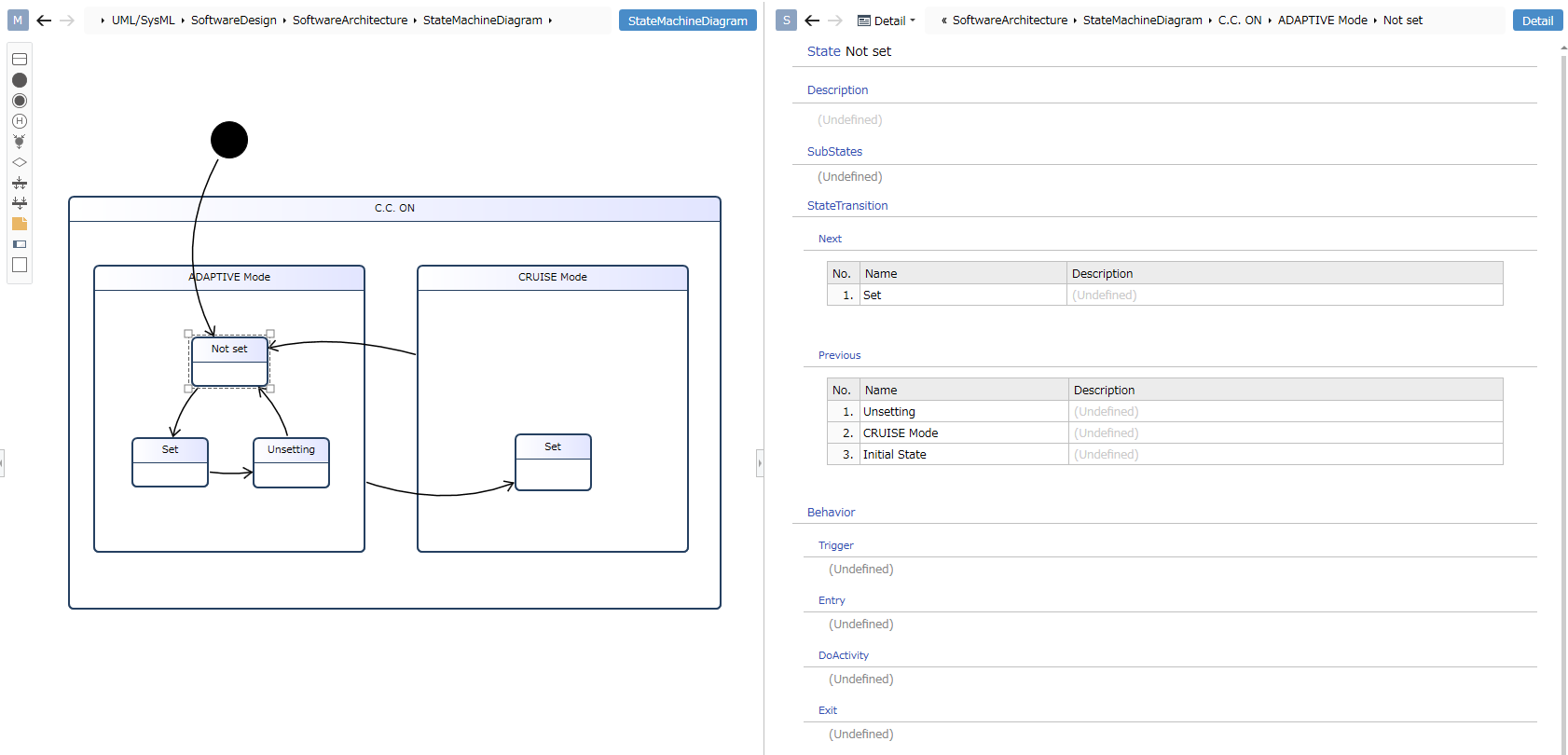Toggle the splitter handle between panes

pos(760,462)
